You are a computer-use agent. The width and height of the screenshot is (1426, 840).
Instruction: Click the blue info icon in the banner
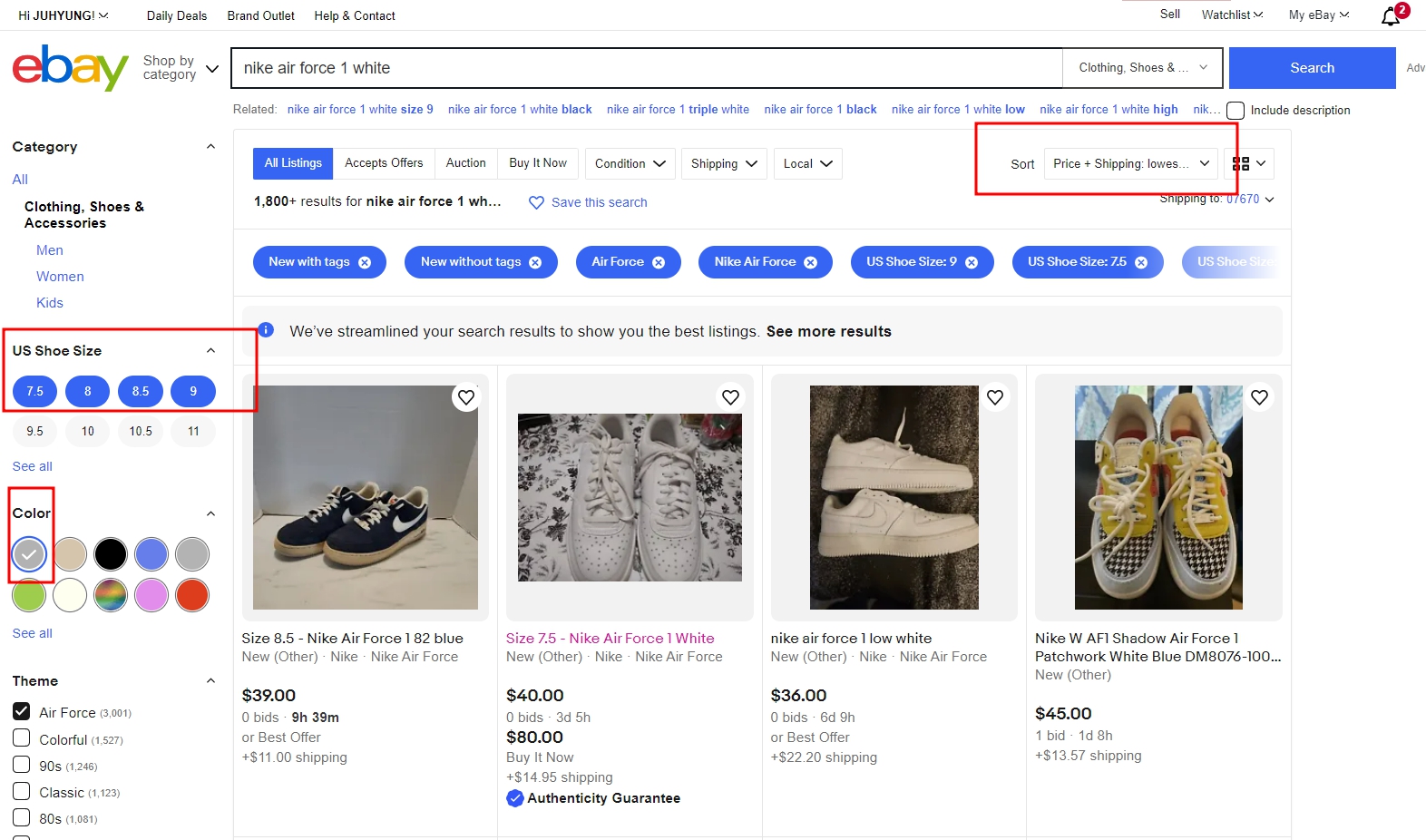click(x=266, y=329)
